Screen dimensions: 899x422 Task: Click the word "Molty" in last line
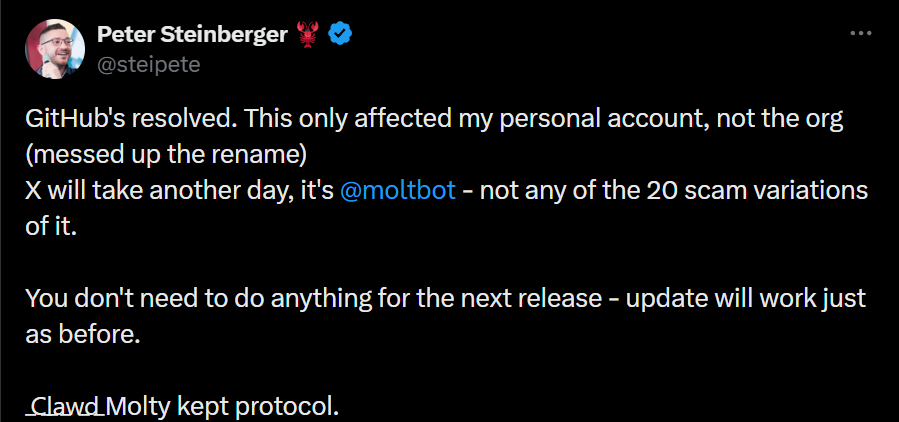pyautogui.click(x=140, y=407)
